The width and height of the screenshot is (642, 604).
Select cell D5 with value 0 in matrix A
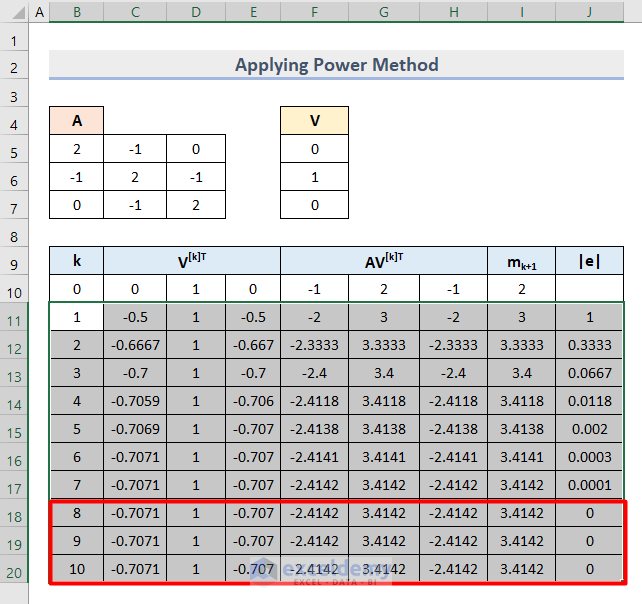pyautogui.click(x=196, y=149)
